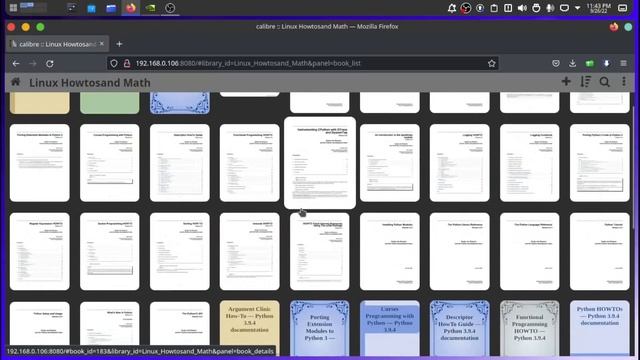Close the calibre browser tab
Viewport: 640px width, 360px height.
coord(102,44)
